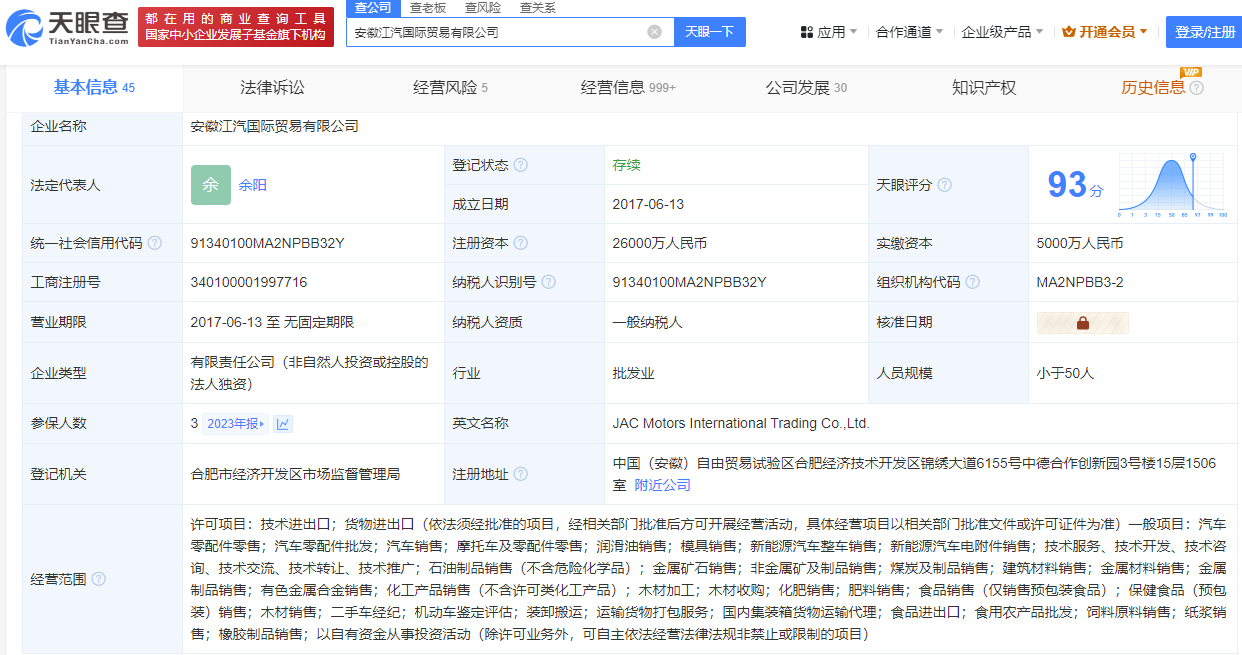The height and width of the screenshot is (655, 1242).
Task: Open the 知识产权 tab
Action: pos(984,88)
